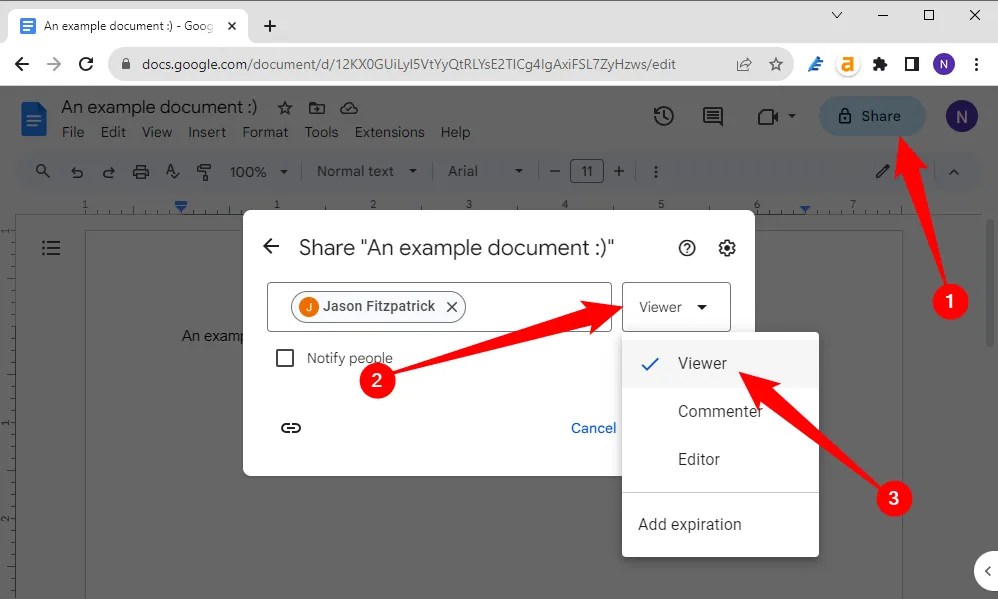This screenshot has height=599, width=998.
Task: Enable the Notify people checkbox
Action: coord(285,357)
